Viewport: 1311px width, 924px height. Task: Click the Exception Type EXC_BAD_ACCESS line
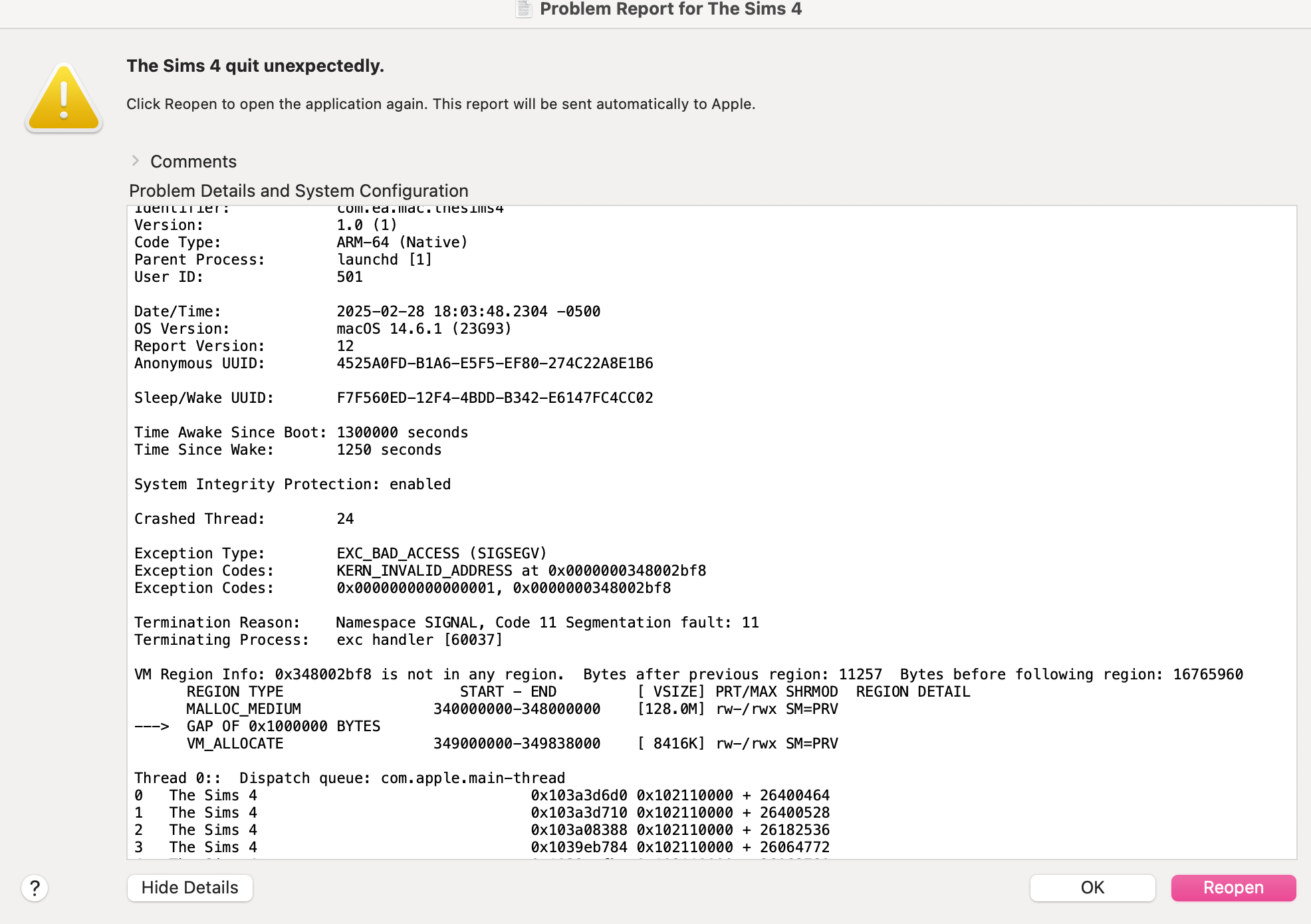point(340,553)
